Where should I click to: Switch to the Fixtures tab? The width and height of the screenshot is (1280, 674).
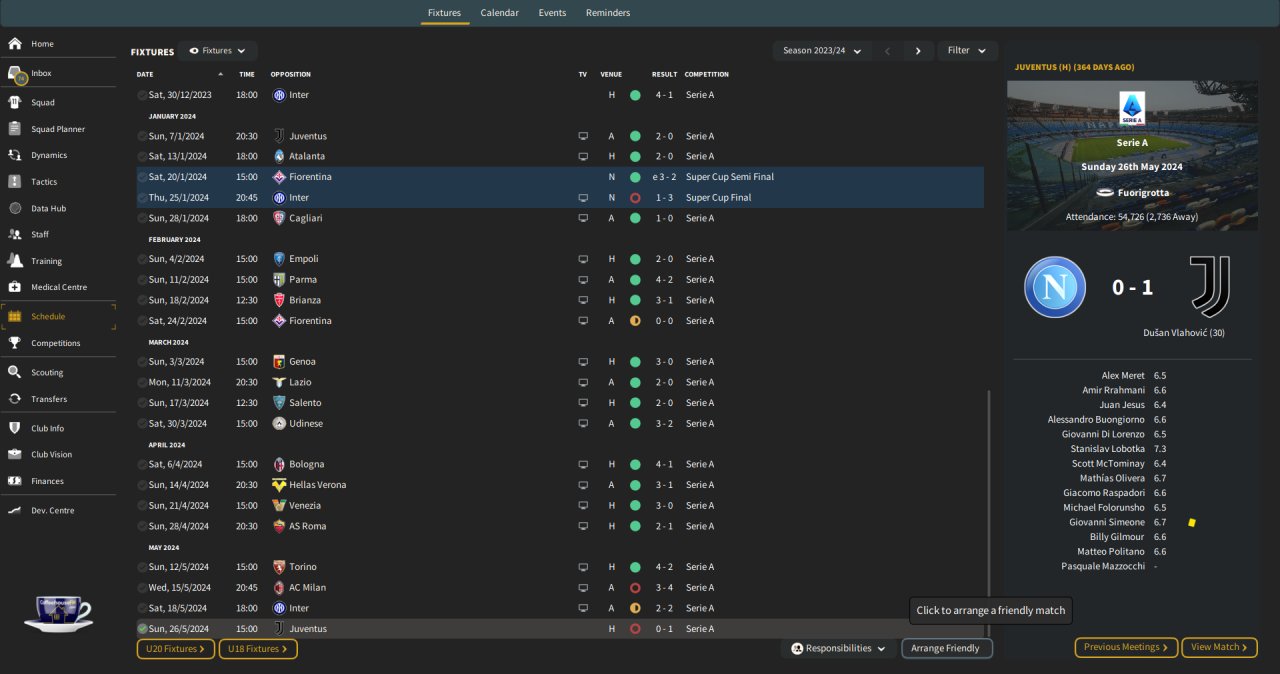[x=444, y=13]
